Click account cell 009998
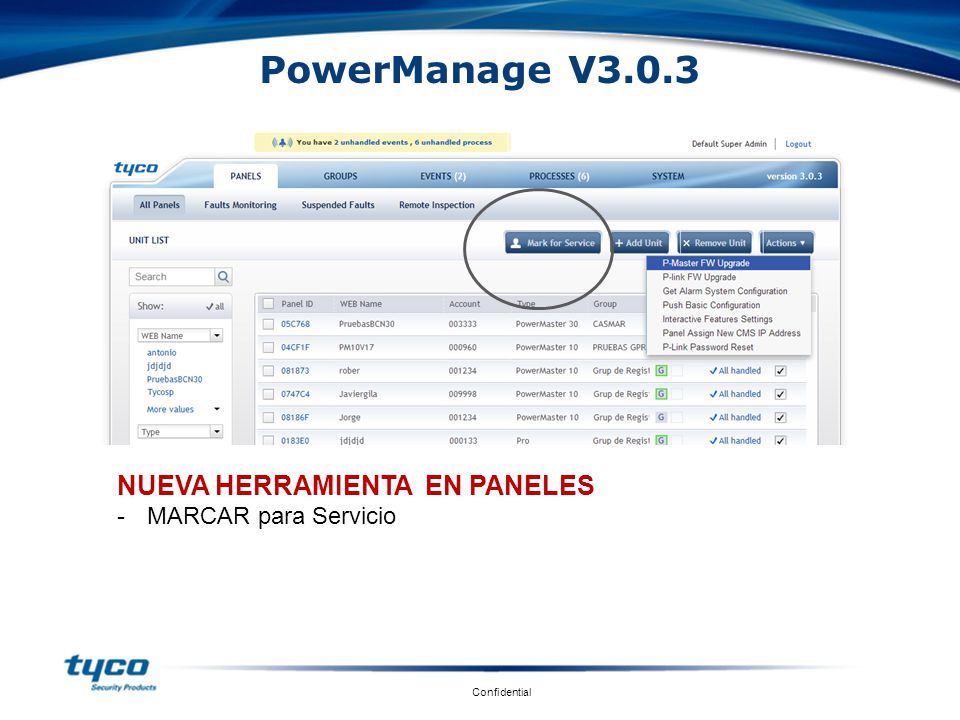 point(462,394)
